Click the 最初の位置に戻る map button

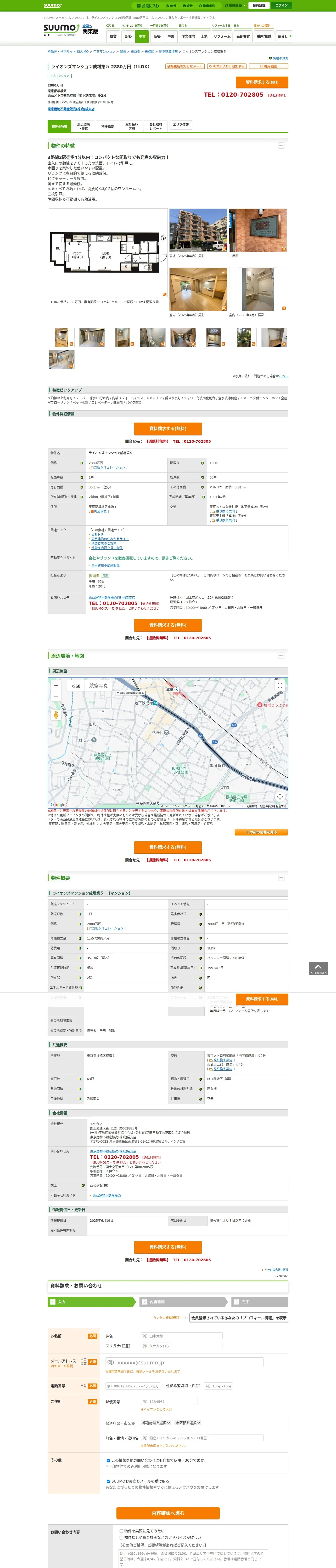coord(131,693)
